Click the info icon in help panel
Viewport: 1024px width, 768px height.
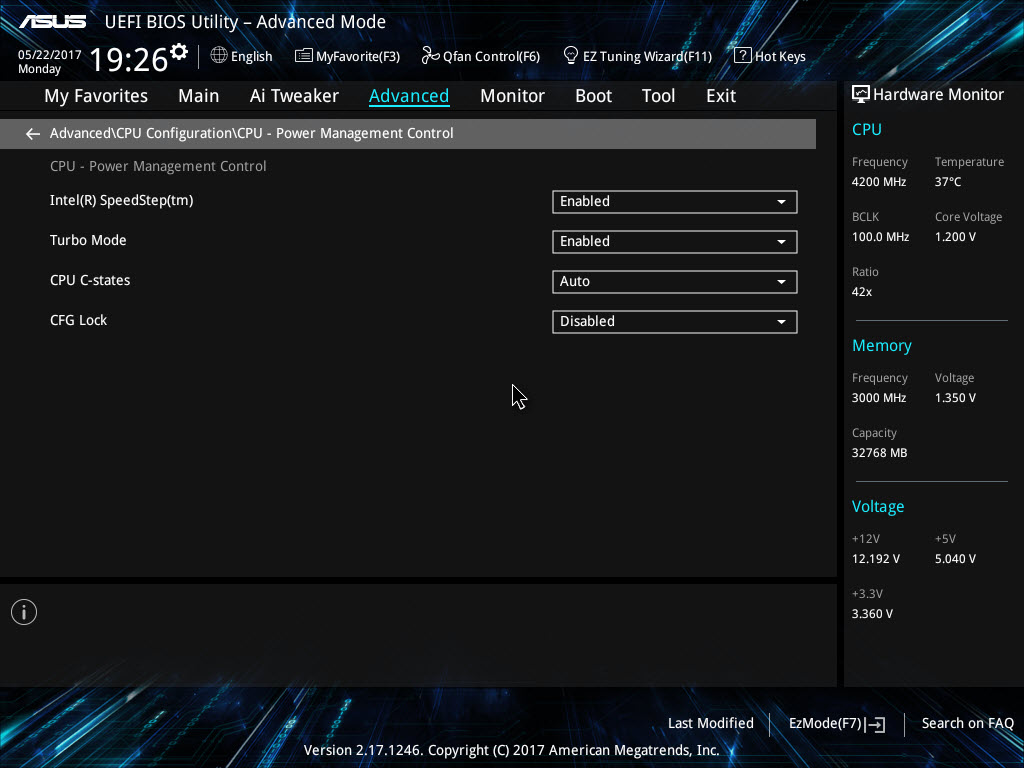[24, 612]
